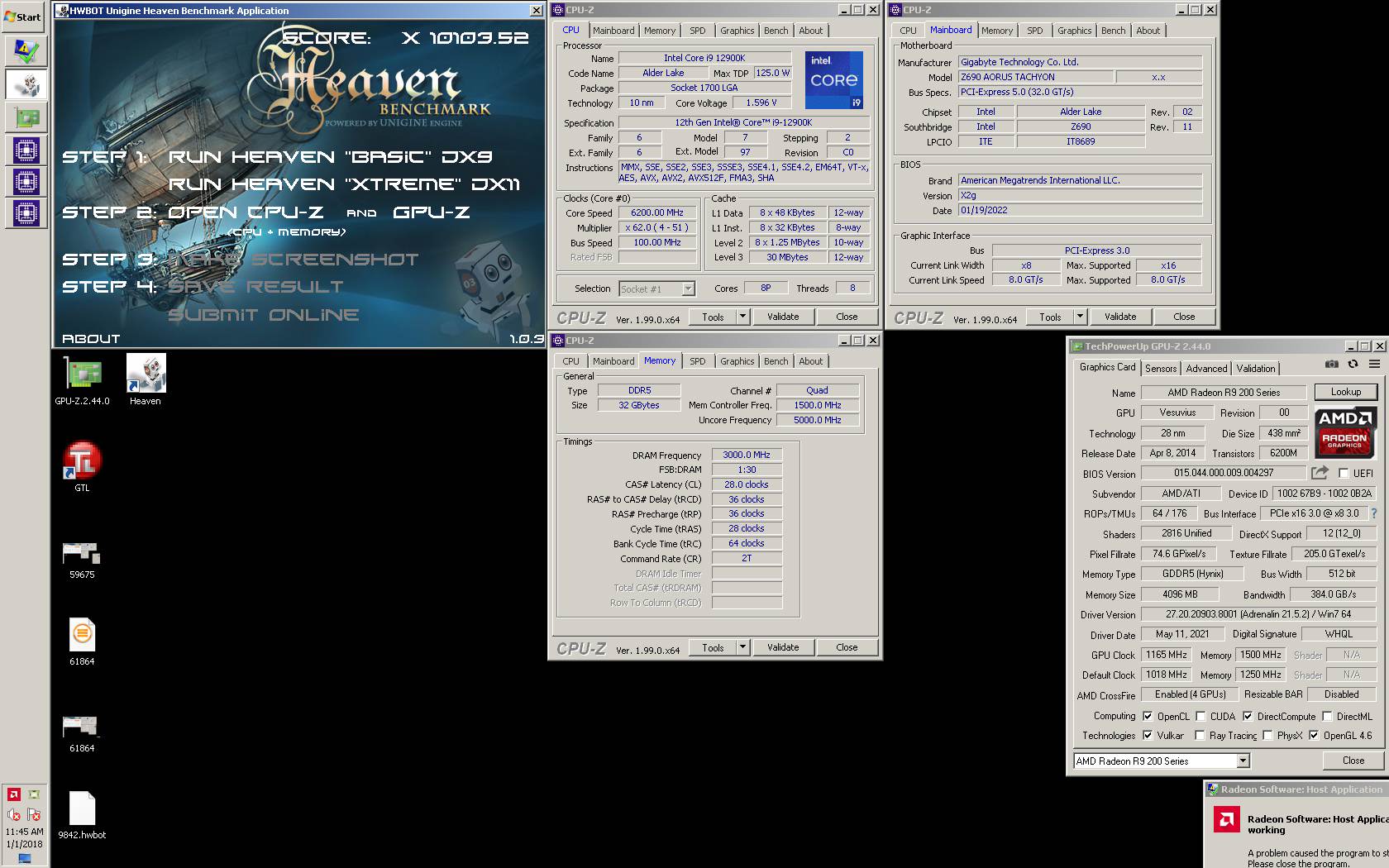1389x868 pixels.
Task: Click the Heaven robot taskbar icon
Action: (26, 84)
